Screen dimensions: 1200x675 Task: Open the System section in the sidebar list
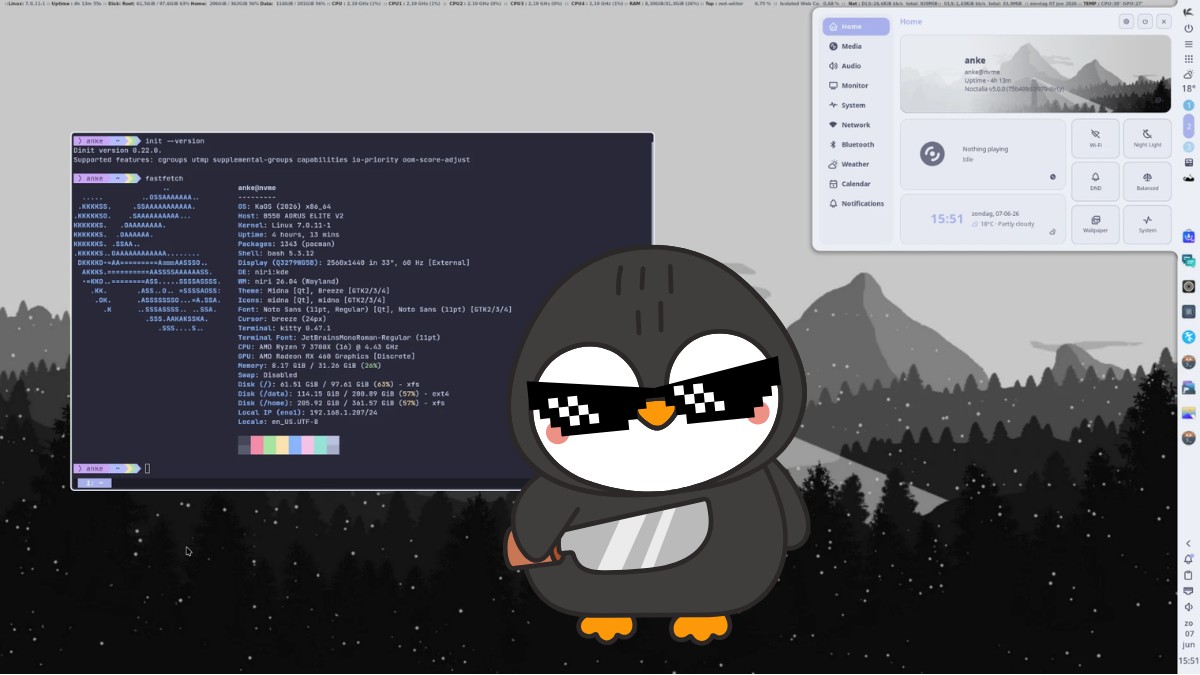pos(856,105)
